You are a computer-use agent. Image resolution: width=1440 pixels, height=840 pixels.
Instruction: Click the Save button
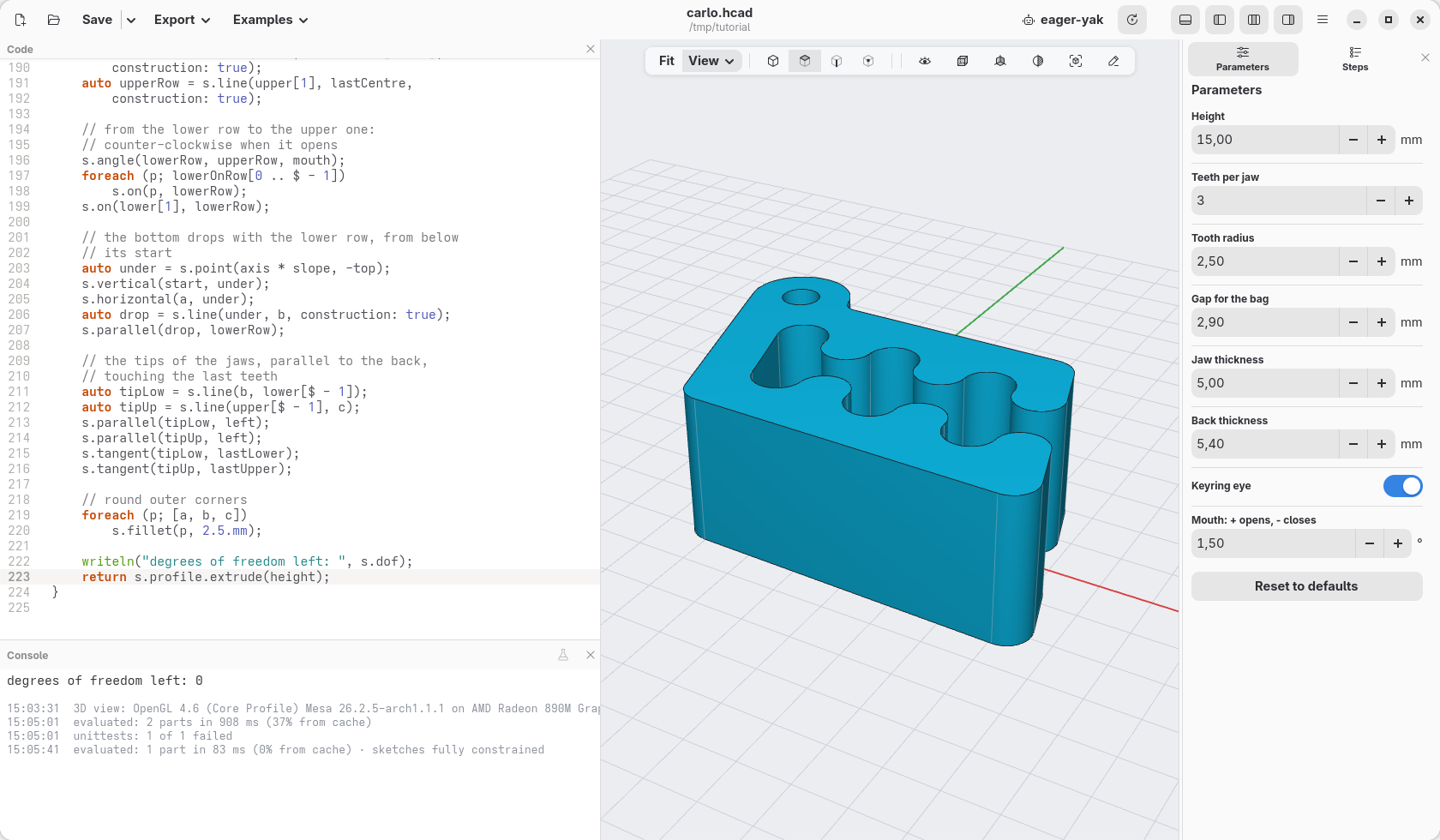pos(97,20)
